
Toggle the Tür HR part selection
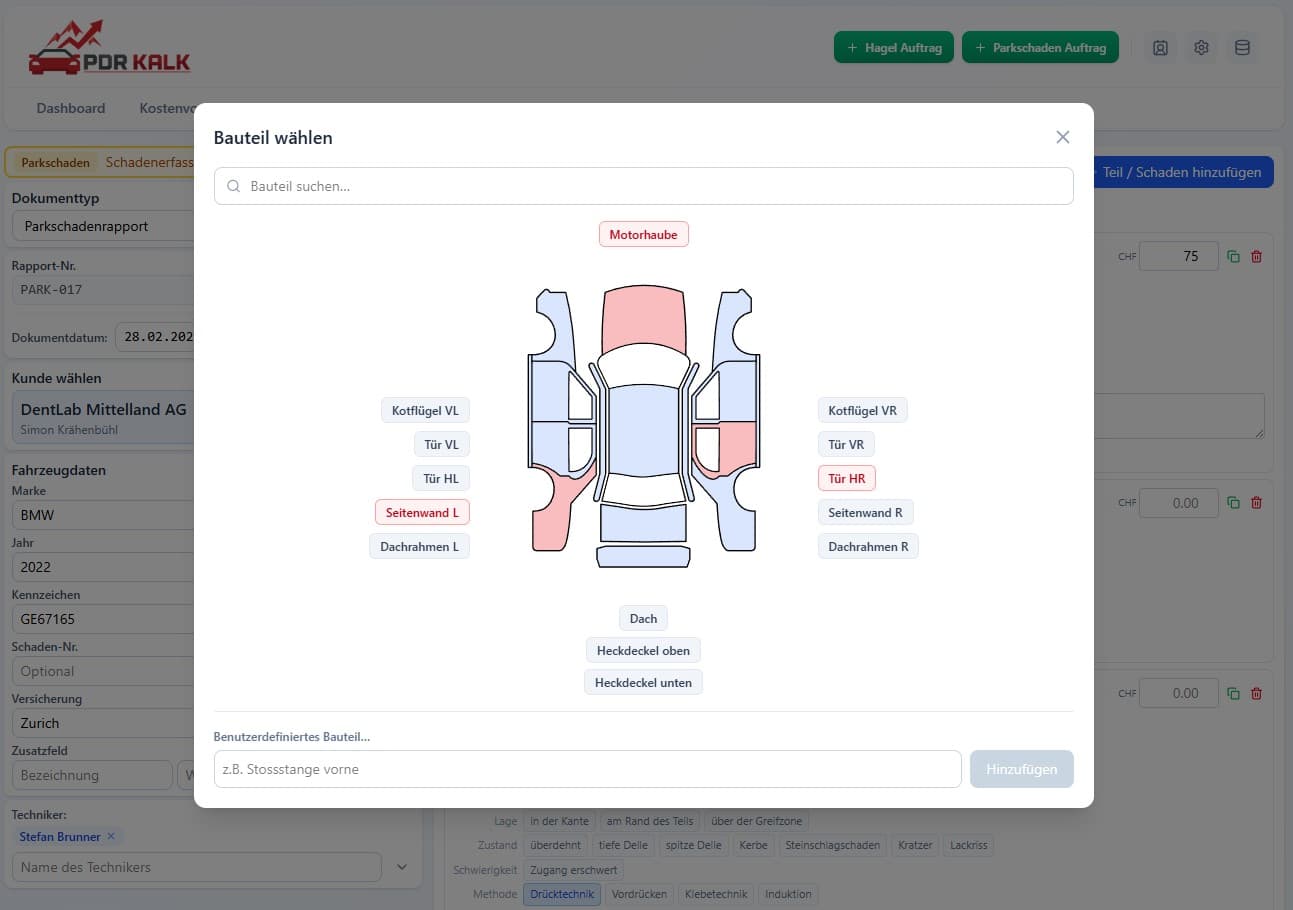[x=846, y=478]
